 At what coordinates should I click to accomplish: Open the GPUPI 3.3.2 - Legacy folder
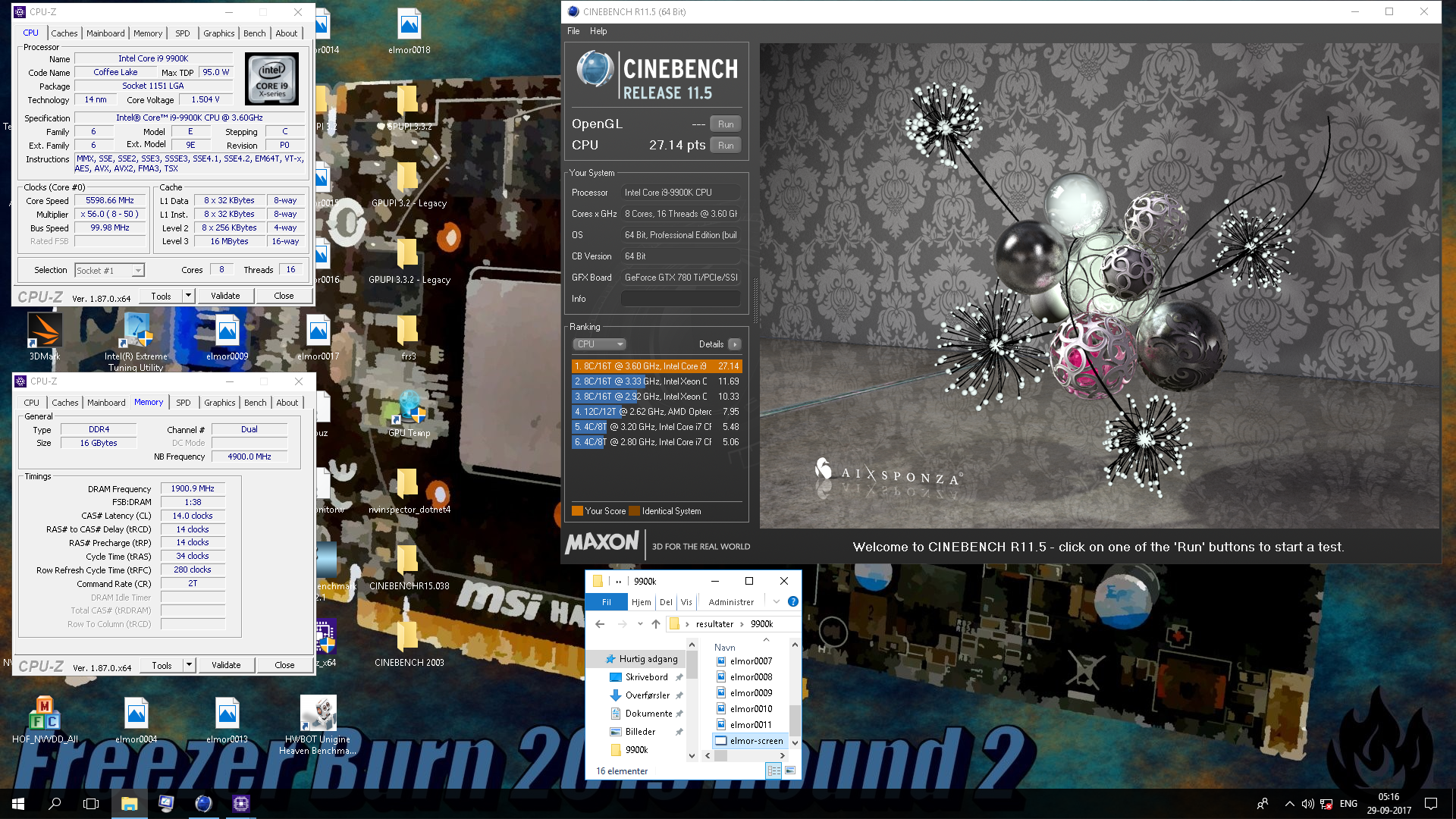click(409, 261)
